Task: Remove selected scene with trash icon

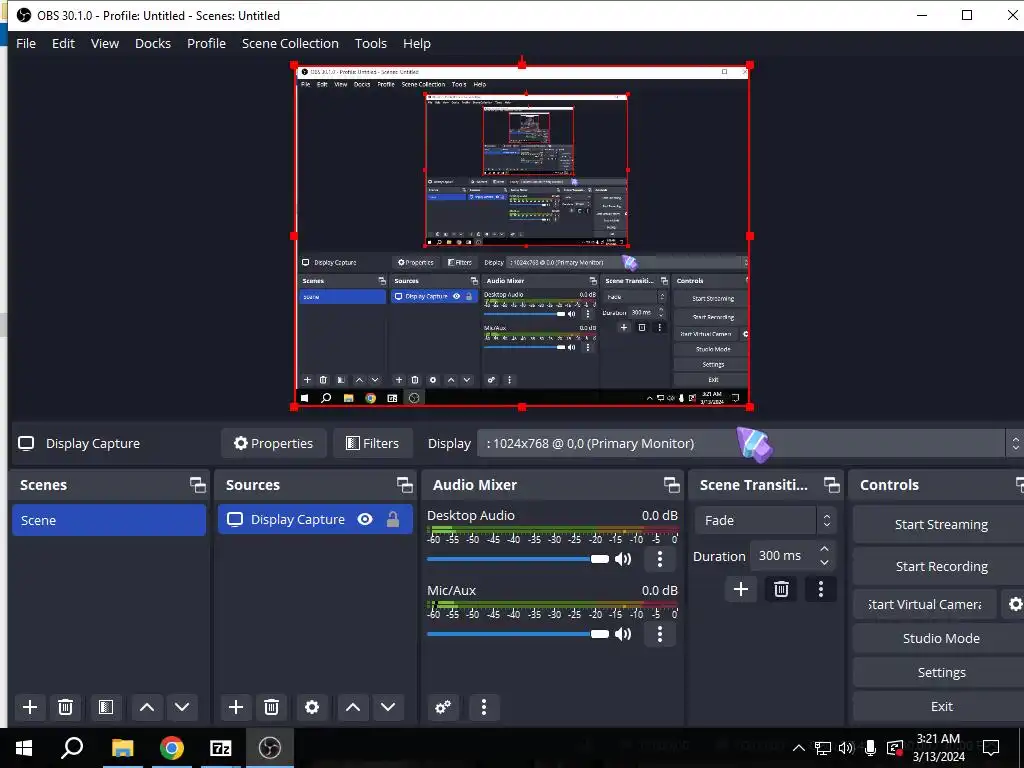Action: point(65,707)
